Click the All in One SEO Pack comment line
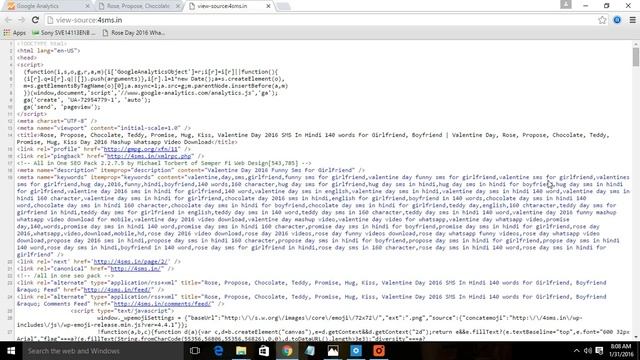 [164, 163]
